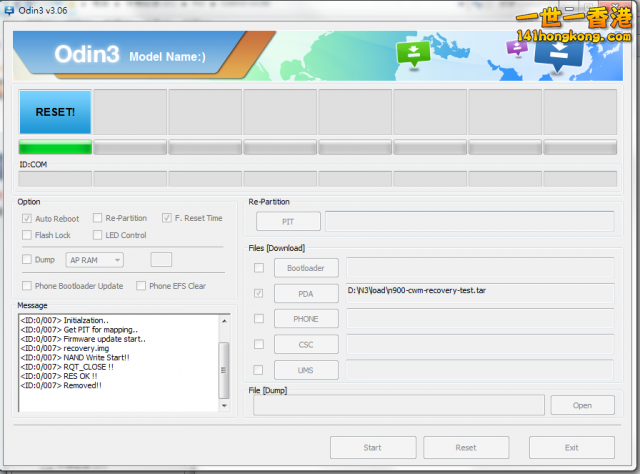Open the AP RAM dropdown

tap(94, 260)
